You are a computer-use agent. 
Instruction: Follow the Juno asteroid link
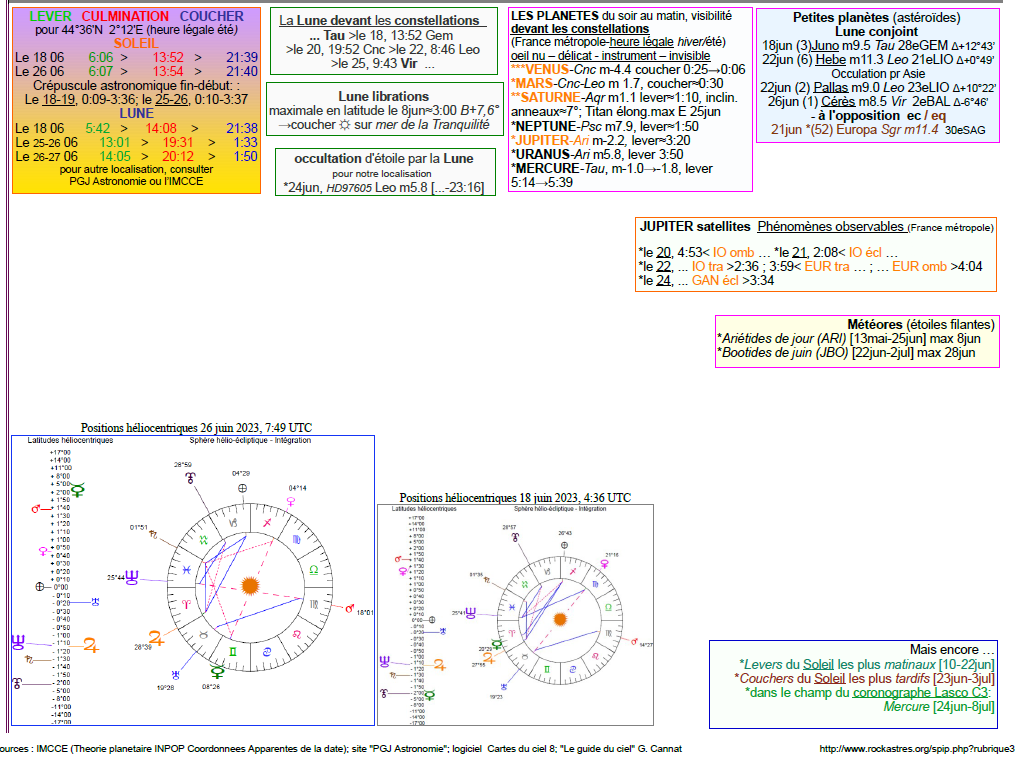pos(825,46)
